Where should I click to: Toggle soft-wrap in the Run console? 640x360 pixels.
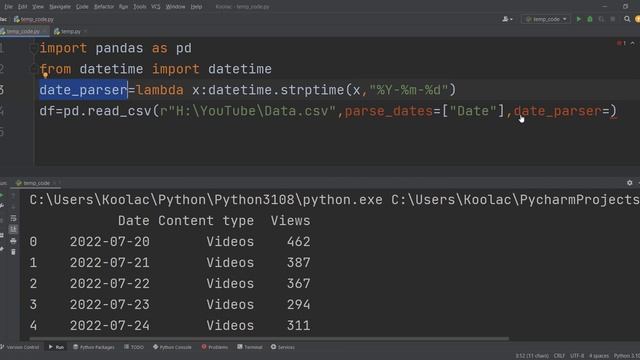pyautogui.click(x=13, y=218)
